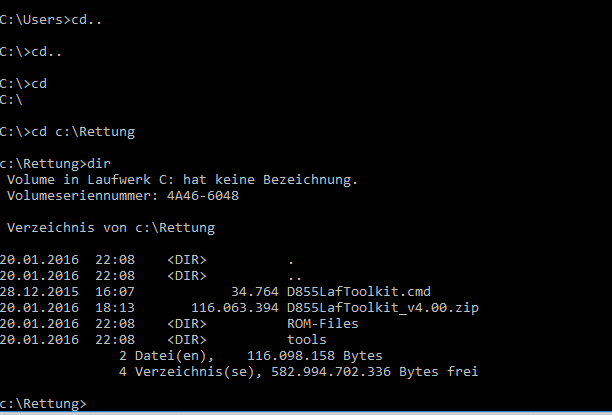Viewport: 612px width, 415px height.
Task: Click the ROM-Files directory entry
Action: [322, 324]
